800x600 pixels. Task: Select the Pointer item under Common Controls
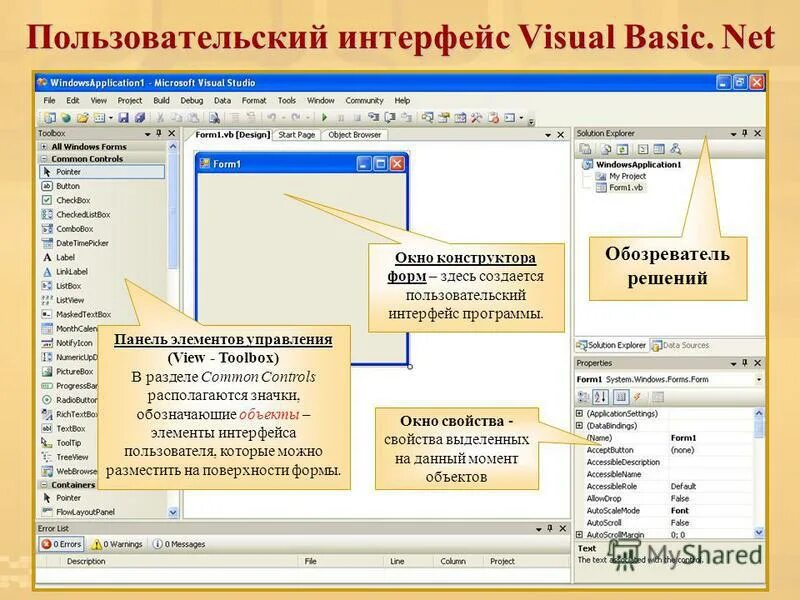[102, 172]
